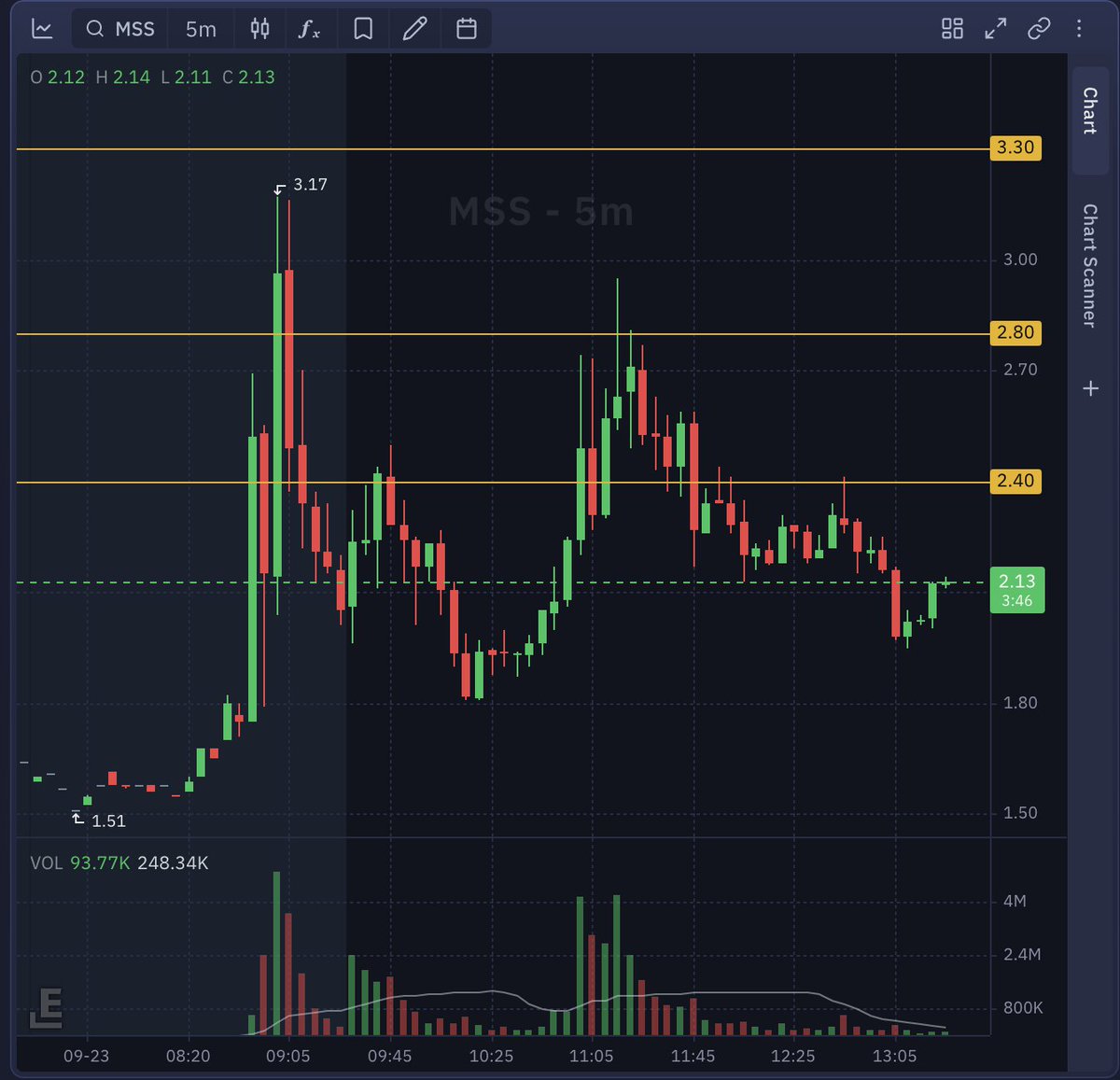
Task: Click the 2.4M volume axis label
Action: pos(1022,954)
